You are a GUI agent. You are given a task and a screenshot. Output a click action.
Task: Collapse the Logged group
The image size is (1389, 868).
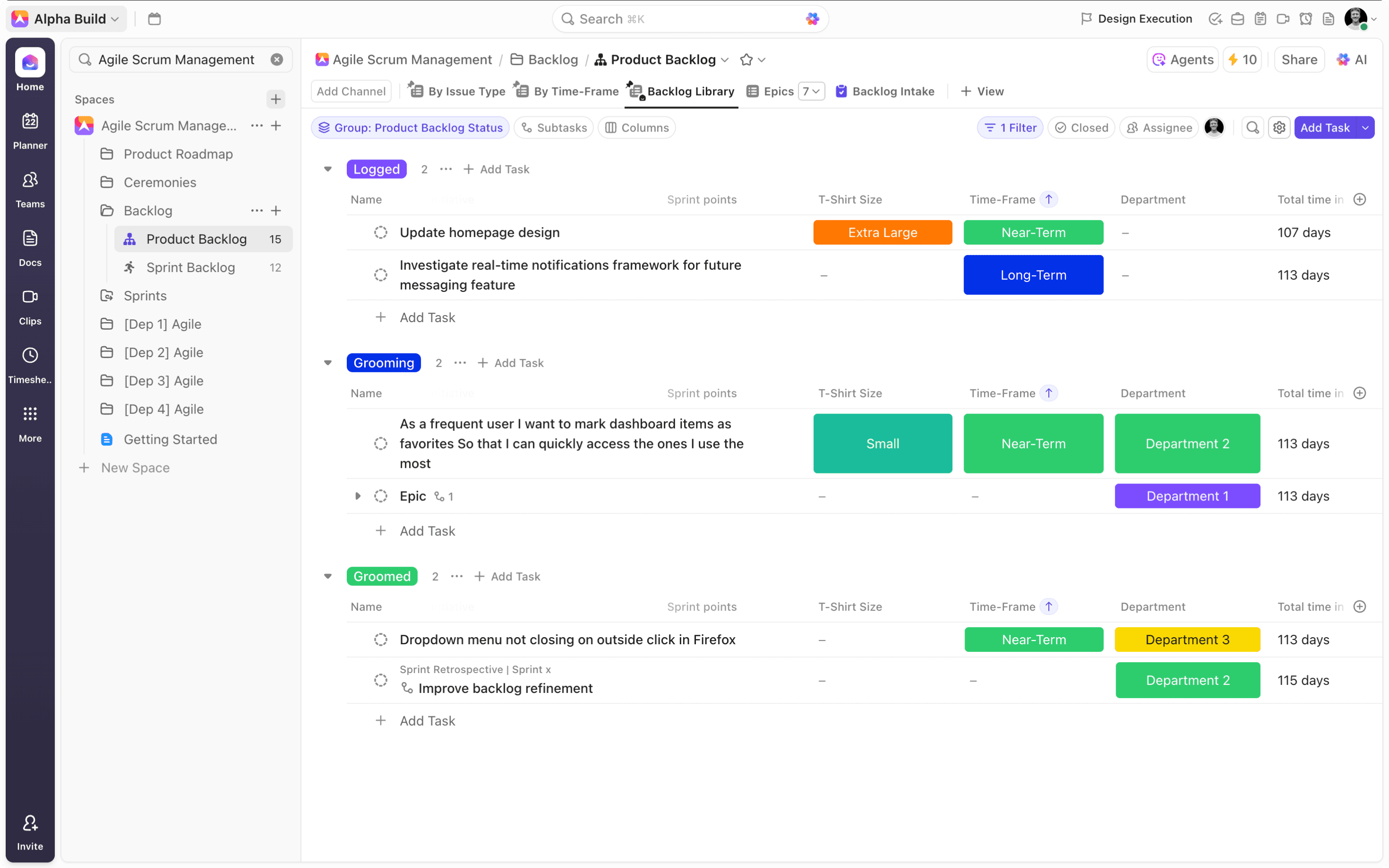(x=328, y=169)
